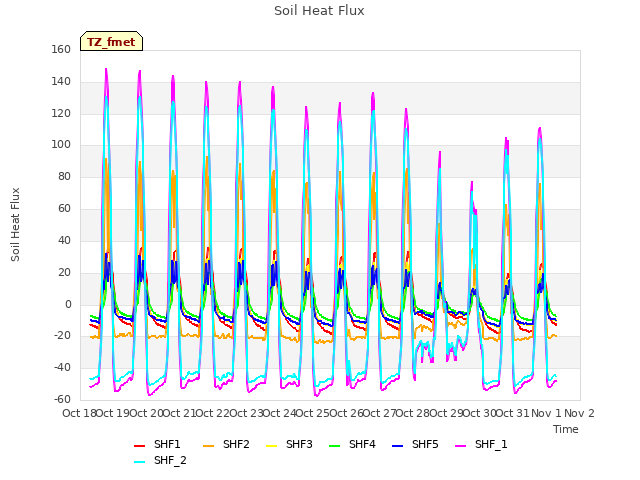Select the SHF3 legend label

pos(299,444)
